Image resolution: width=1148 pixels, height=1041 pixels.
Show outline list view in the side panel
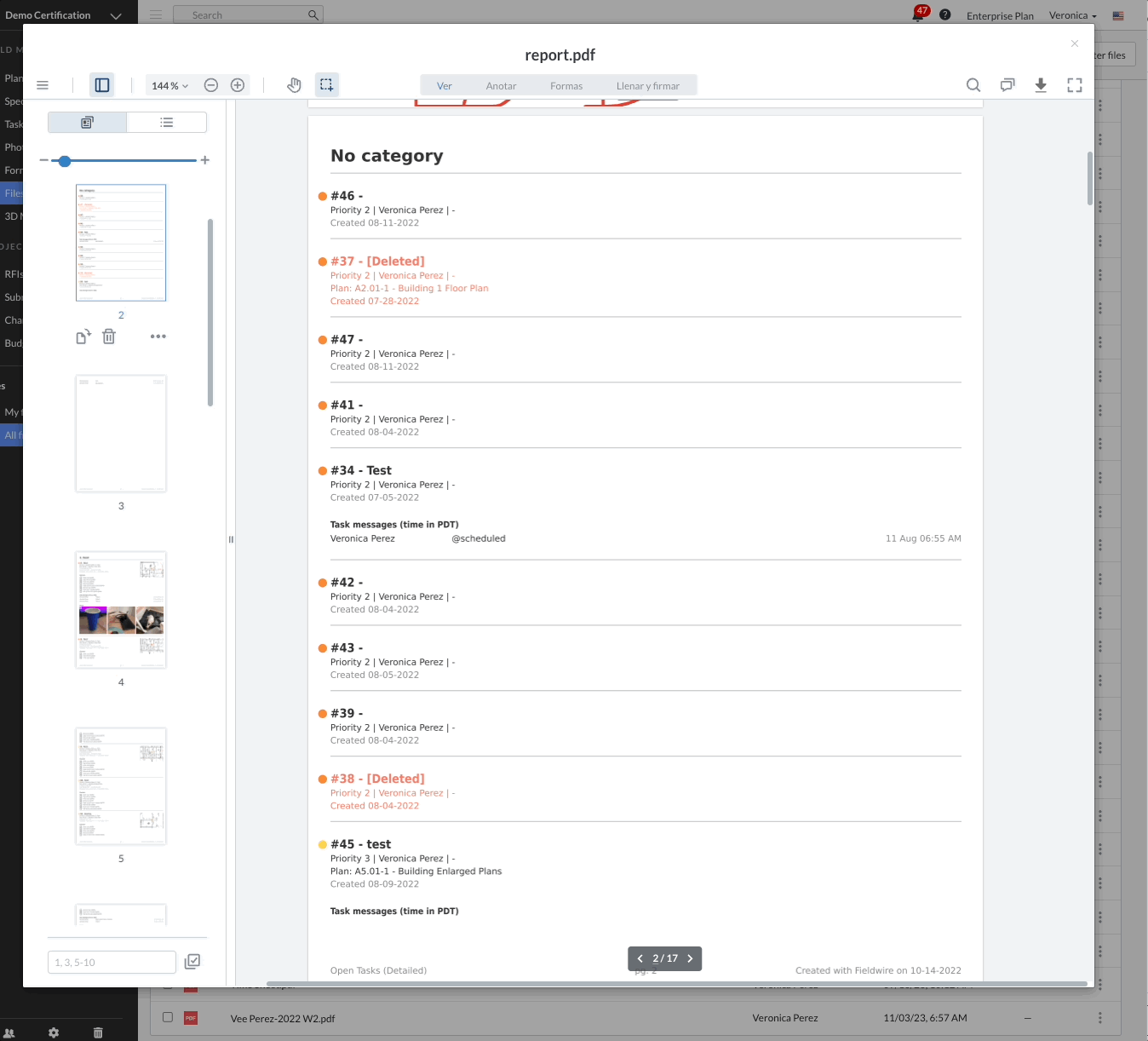(167, 123)
